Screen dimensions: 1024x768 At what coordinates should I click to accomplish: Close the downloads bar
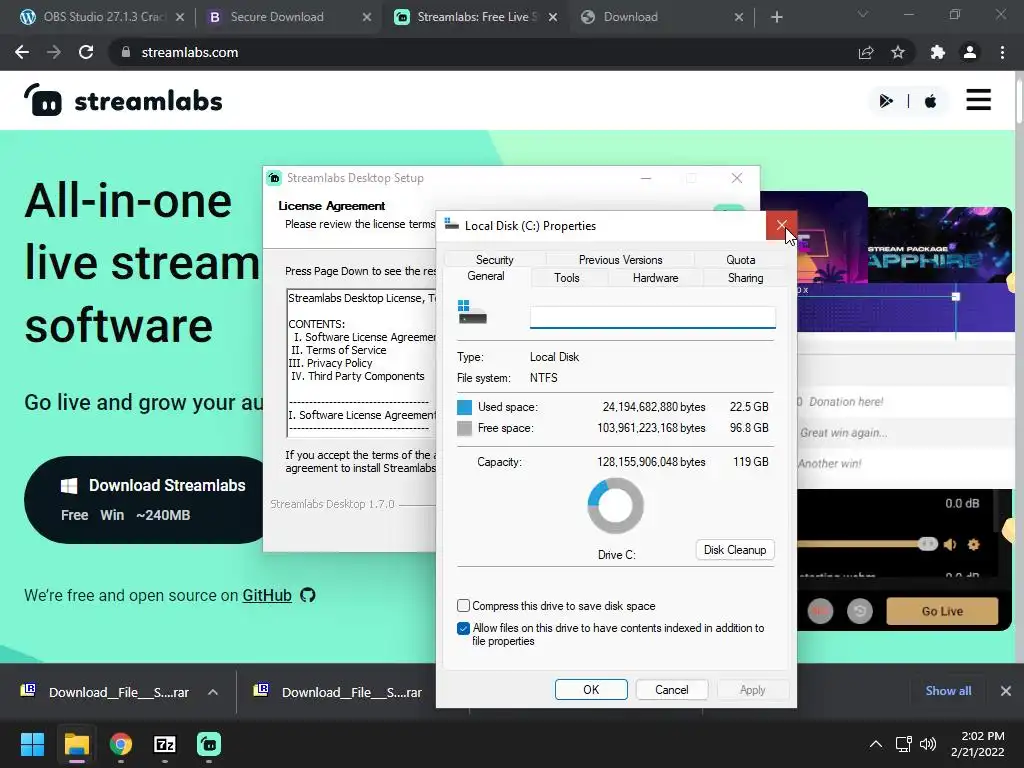(x=1006, y=690)
